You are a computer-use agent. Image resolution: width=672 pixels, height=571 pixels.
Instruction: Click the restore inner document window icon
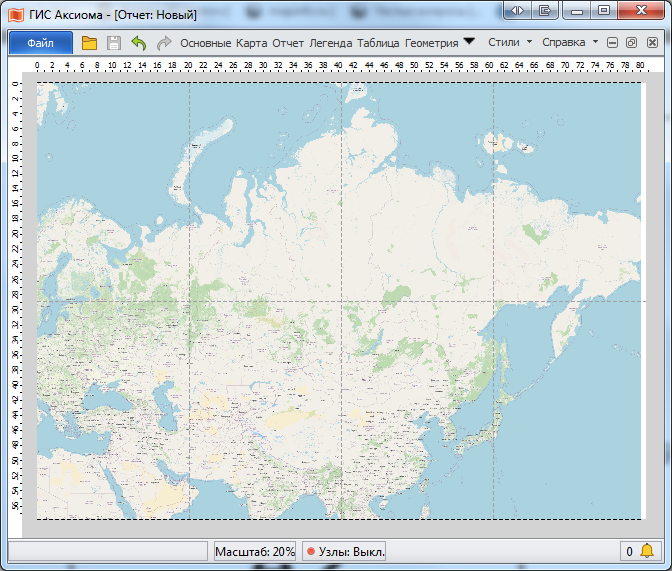632,43
